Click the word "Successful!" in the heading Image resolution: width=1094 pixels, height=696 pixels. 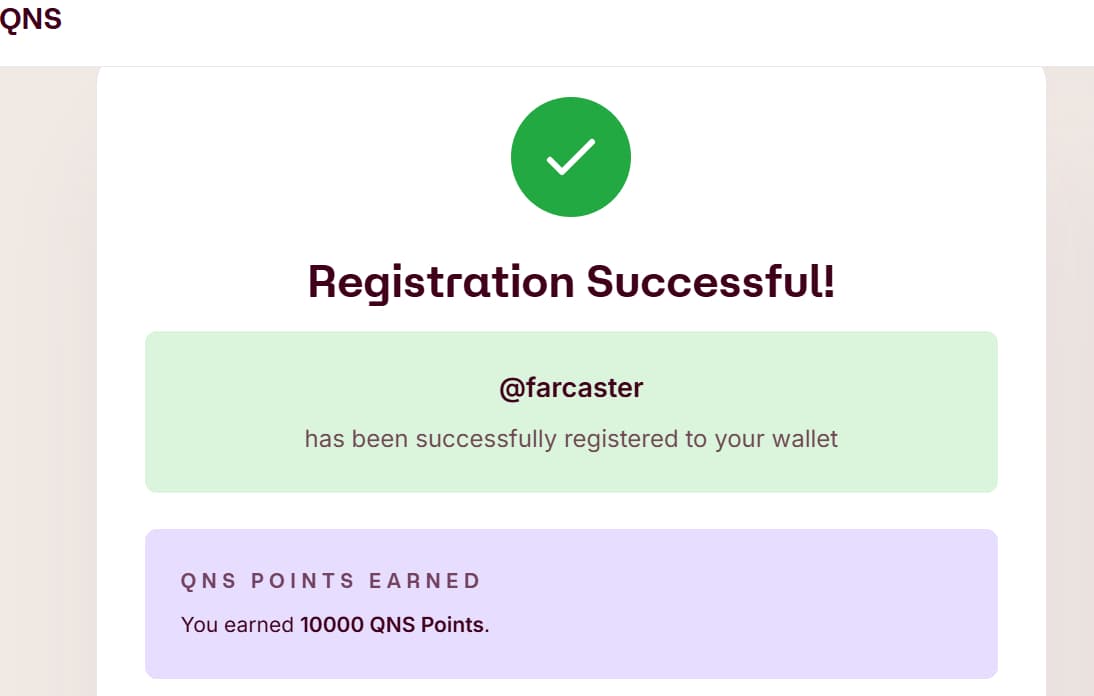click(x=710, y=281)
